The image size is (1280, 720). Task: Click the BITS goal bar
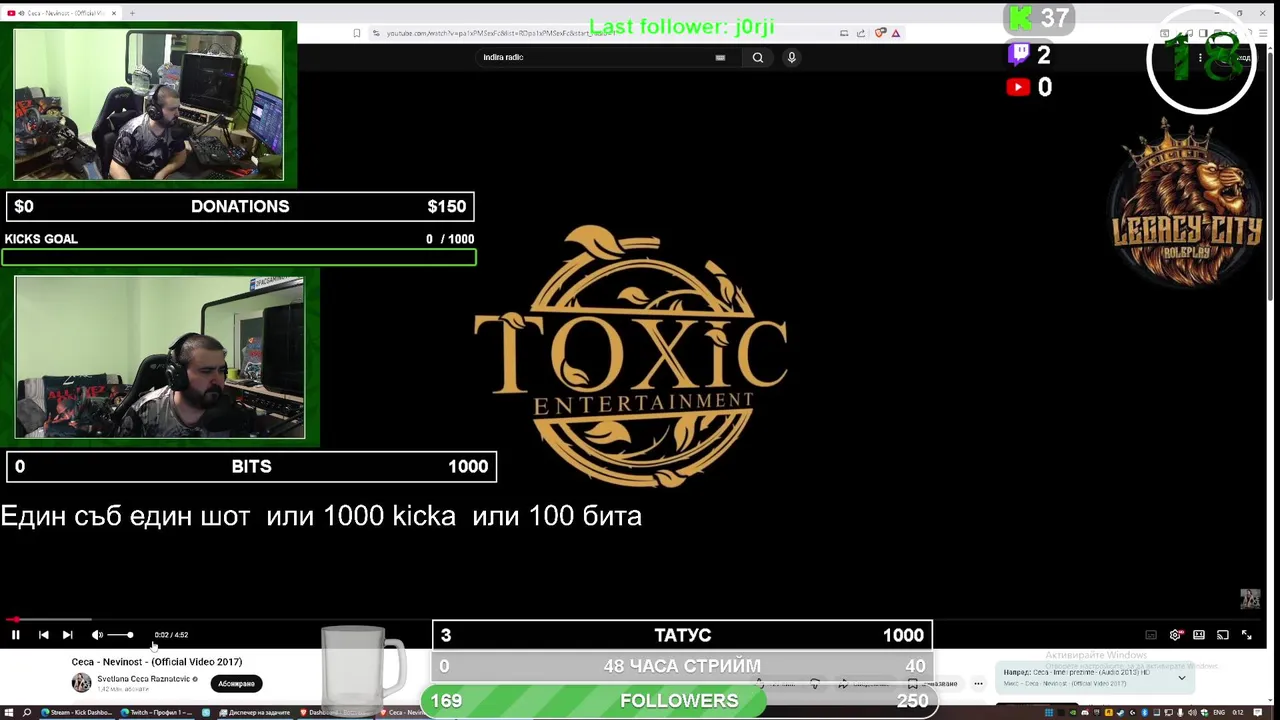(251, 467)
